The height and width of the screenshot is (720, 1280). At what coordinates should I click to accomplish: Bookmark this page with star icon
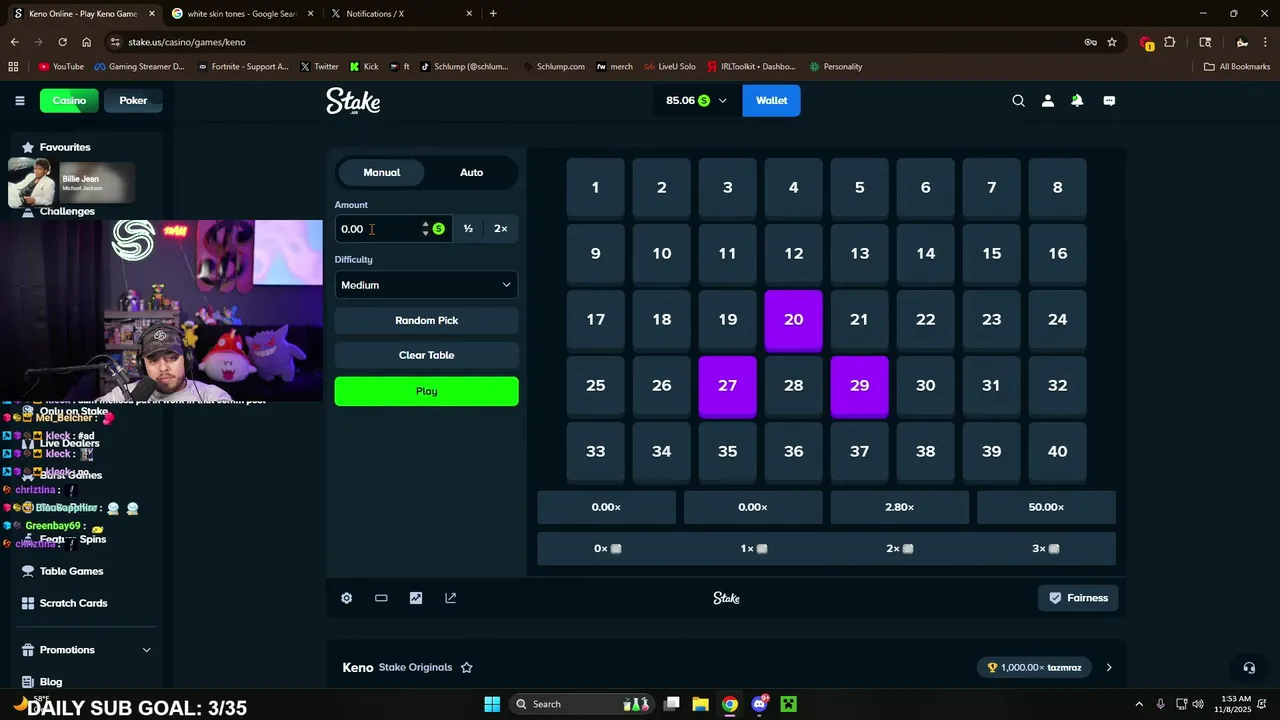(1112, 42)
